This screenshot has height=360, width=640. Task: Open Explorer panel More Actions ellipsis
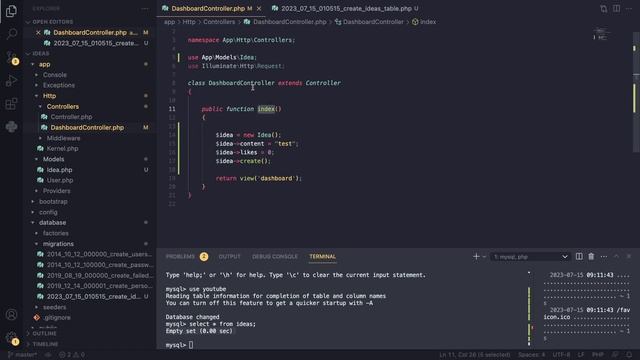click(x=145, y=9)
